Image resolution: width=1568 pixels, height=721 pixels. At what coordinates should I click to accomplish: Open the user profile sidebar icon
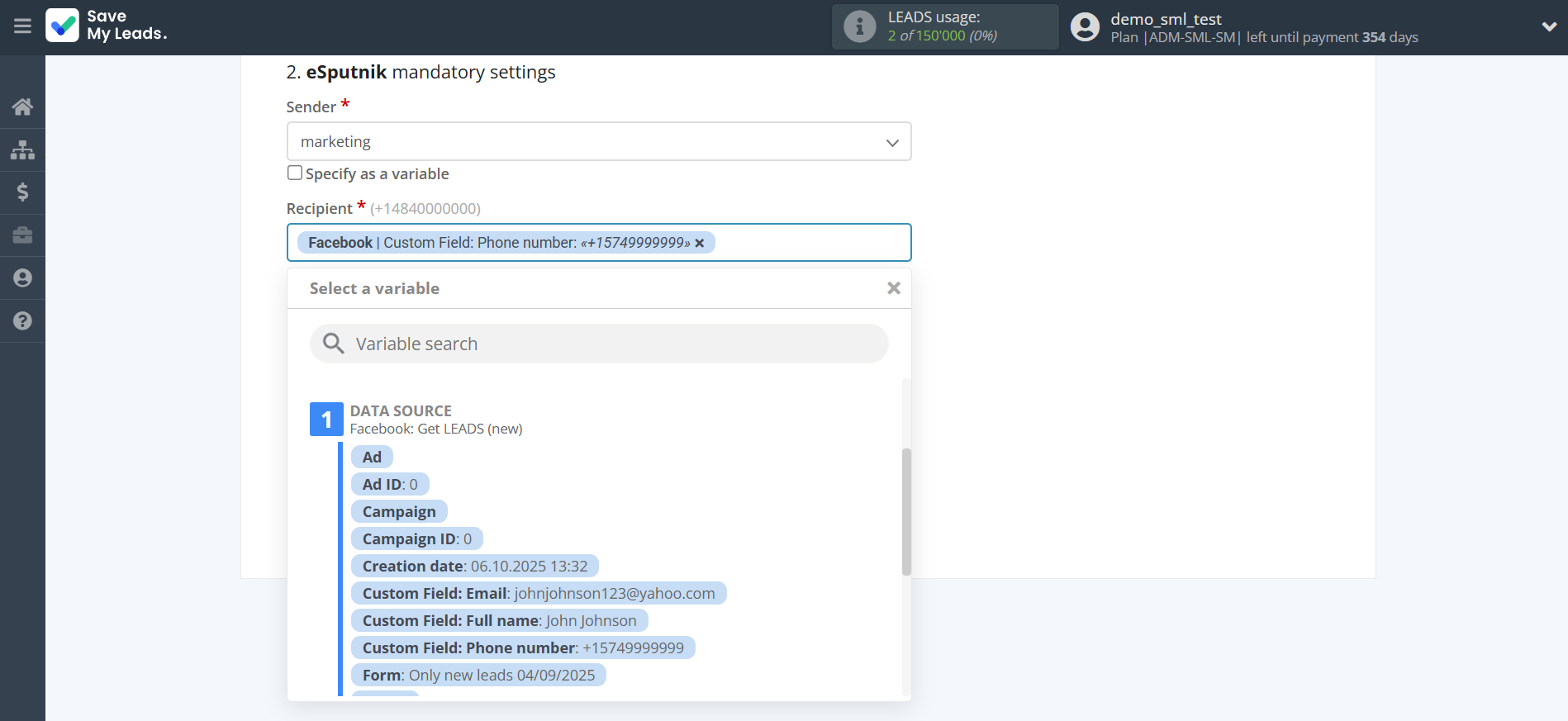point(22,278)
